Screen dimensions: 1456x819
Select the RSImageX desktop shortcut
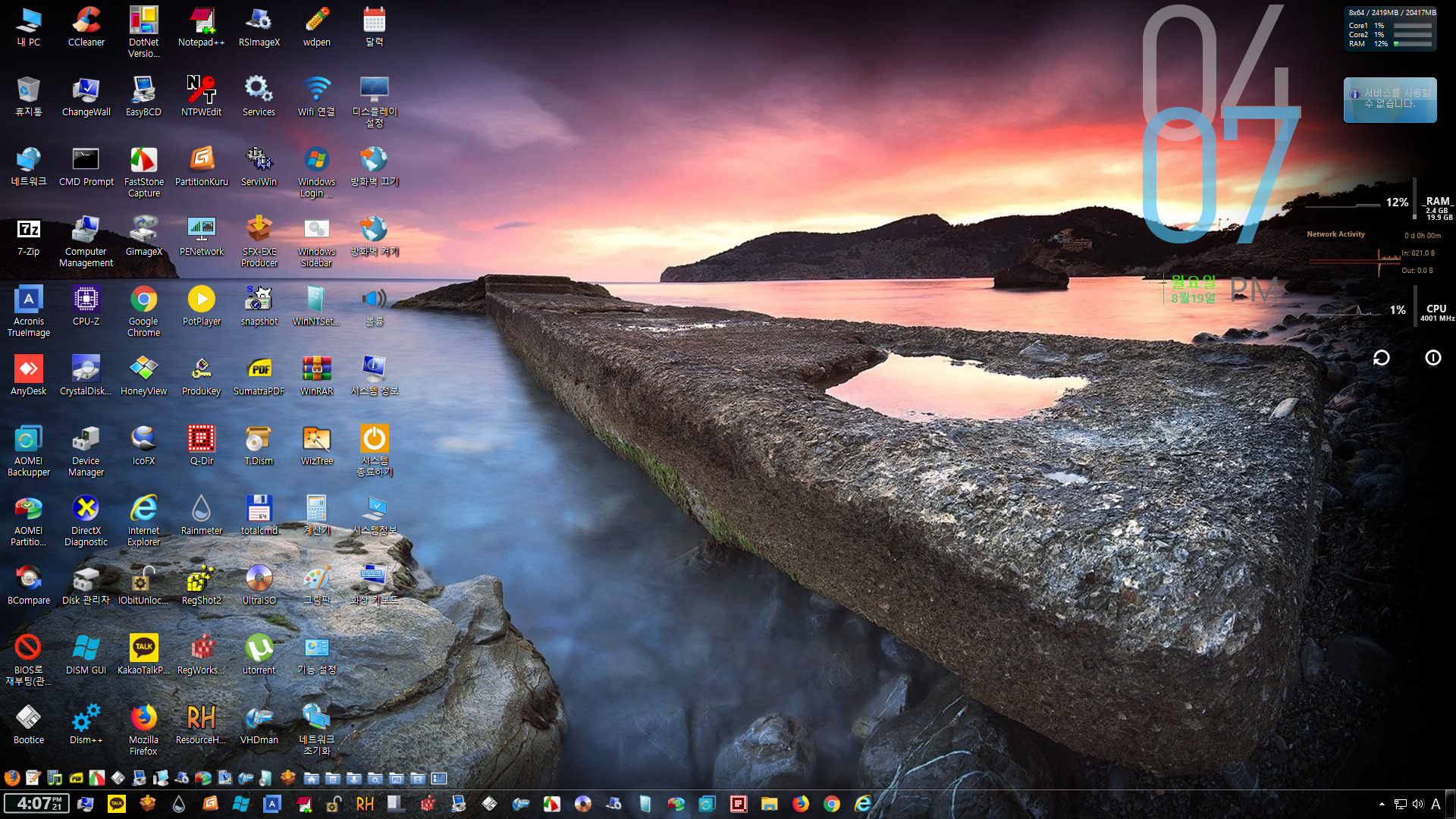point(259,27)
